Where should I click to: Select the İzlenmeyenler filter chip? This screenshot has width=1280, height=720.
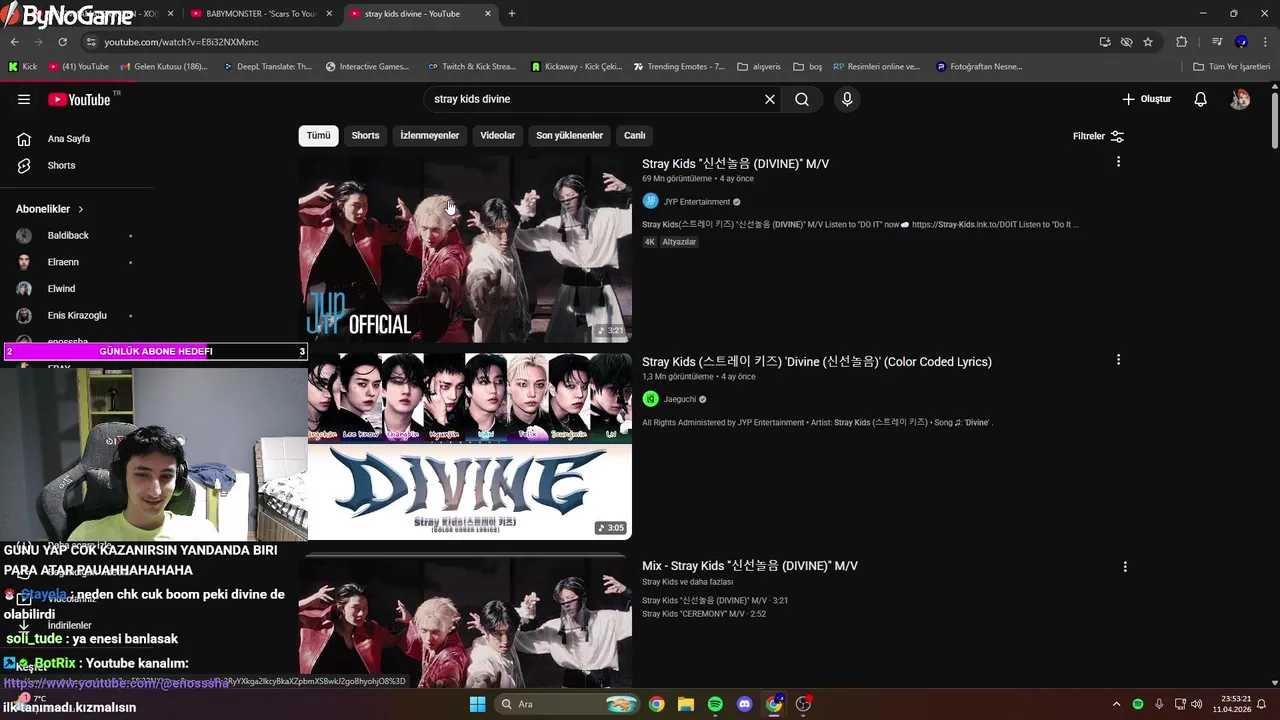click(430, 136)
